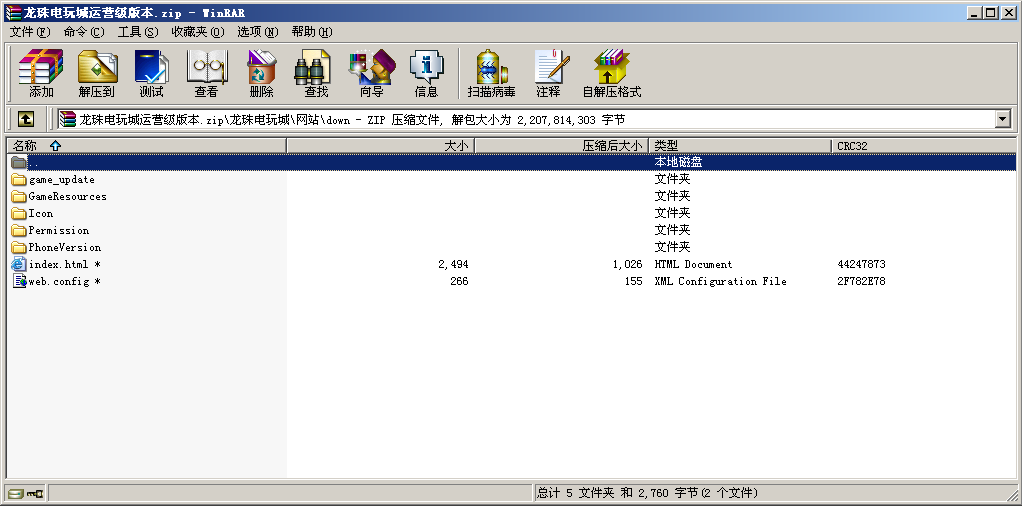Click the 解压到 (Extract To) toolbar icon
1022x506 pixels.
click(97, 74)
